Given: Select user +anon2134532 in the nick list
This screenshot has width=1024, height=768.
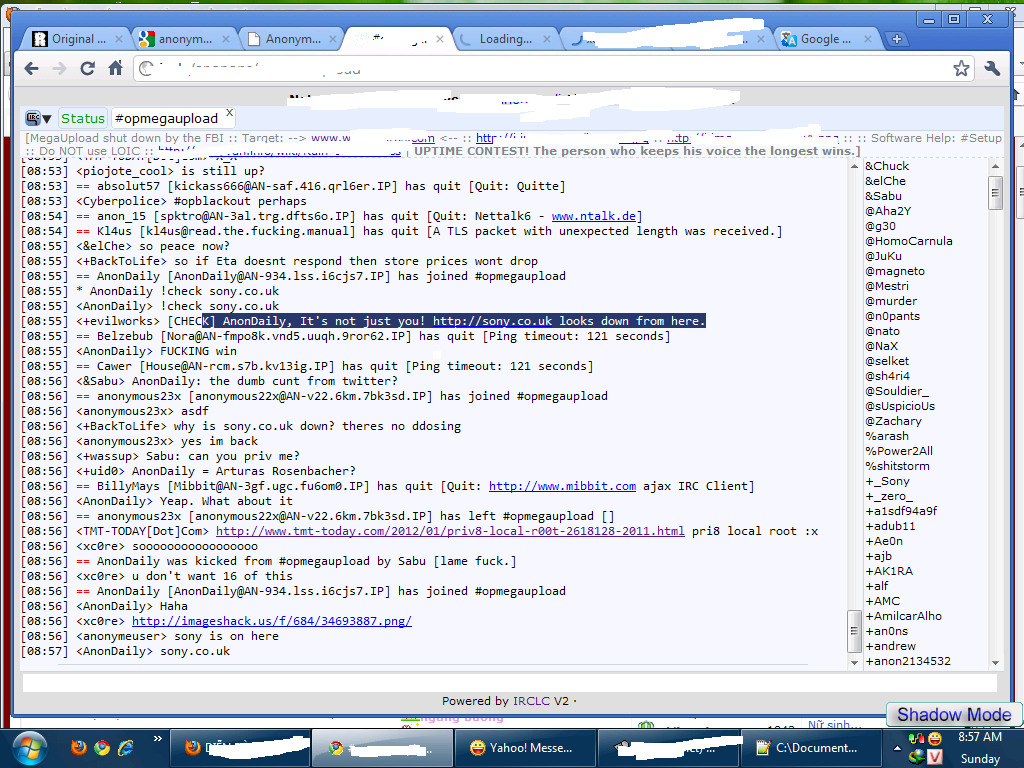Looking at the screenshot, I should pyautogui.click(x=908, y=661).
